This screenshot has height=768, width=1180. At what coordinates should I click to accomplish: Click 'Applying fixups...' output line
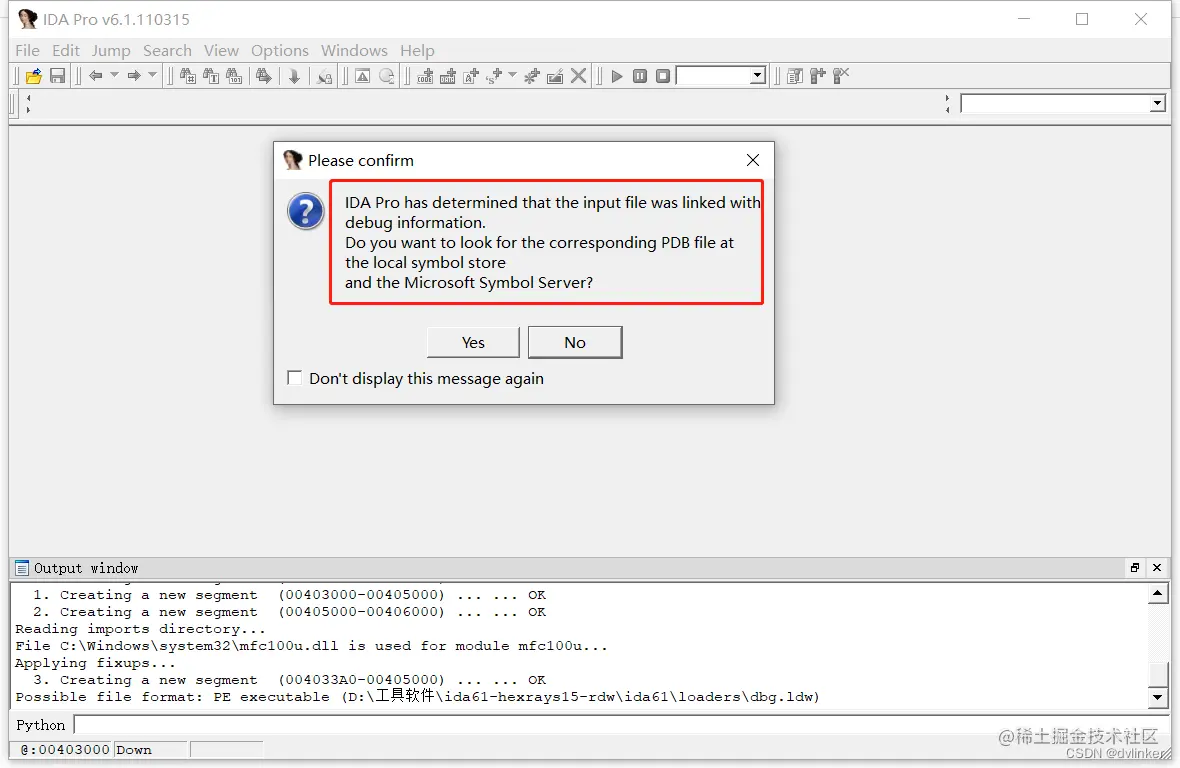point(95,663)
